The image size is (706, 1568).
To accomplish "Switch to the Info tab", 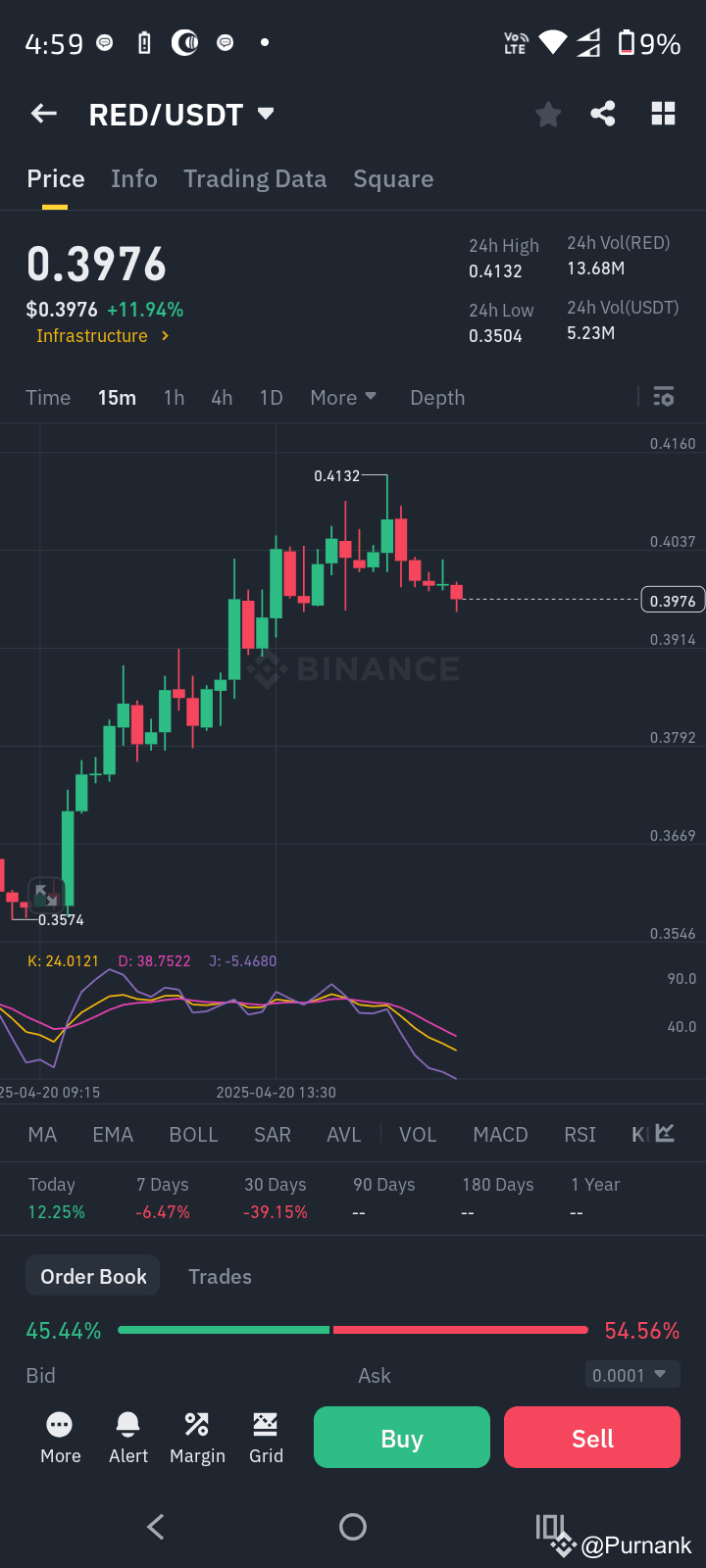I will [134, 178].
